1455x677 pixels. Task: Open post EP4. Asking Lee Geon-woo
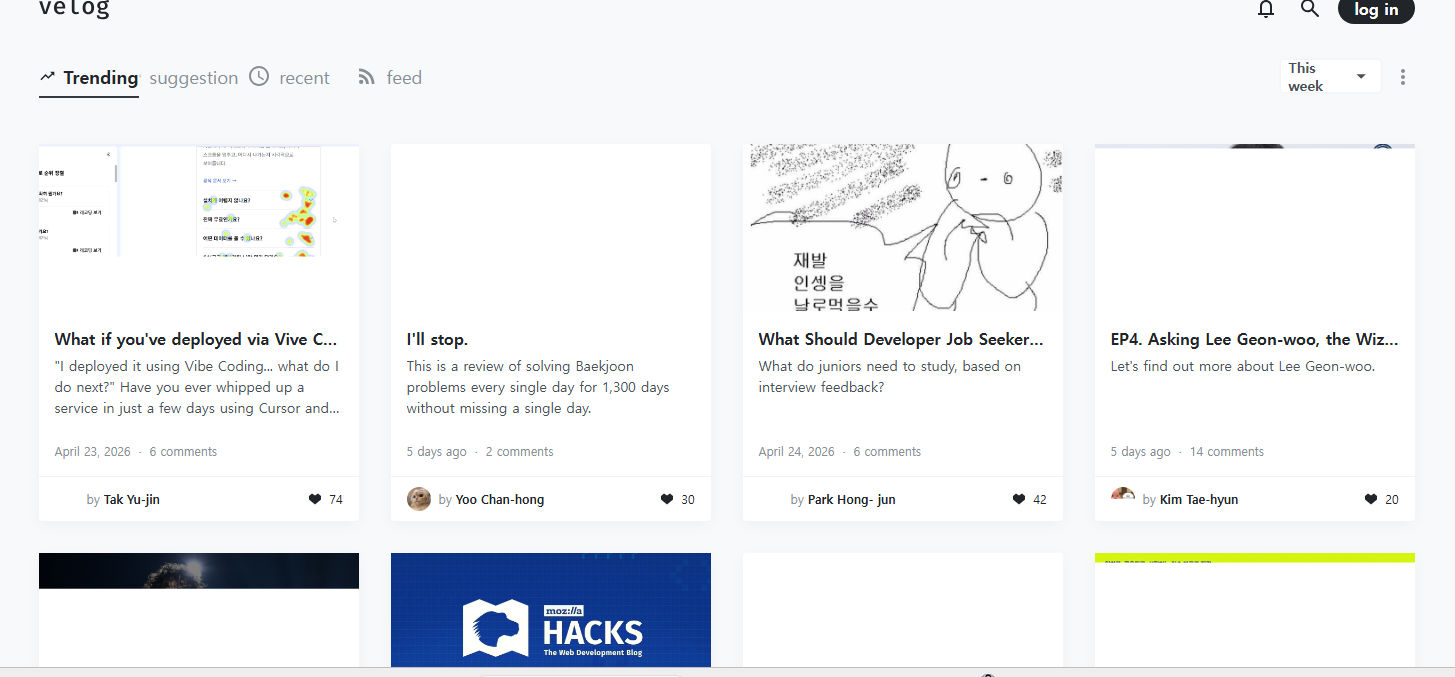[x=1254, y=339]
